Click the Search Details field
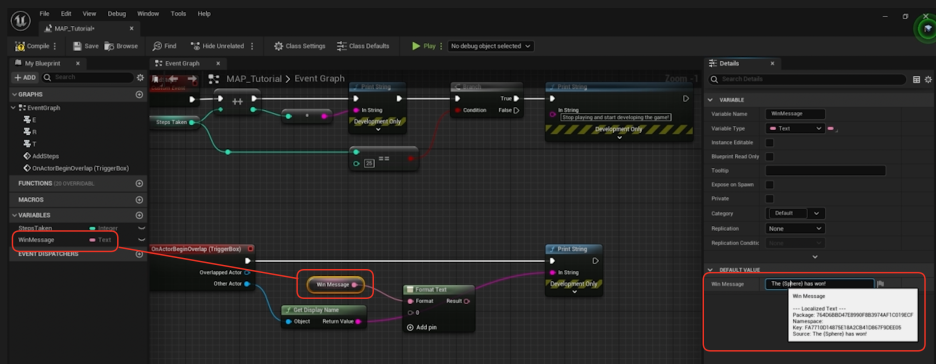936x364 pixels. (x=807, y=79)
